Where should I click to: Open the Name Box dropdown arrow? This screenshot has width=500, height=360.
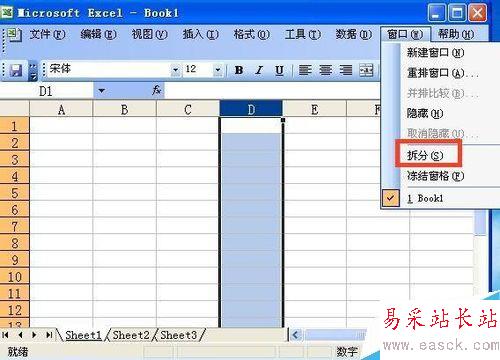[102, 91]
